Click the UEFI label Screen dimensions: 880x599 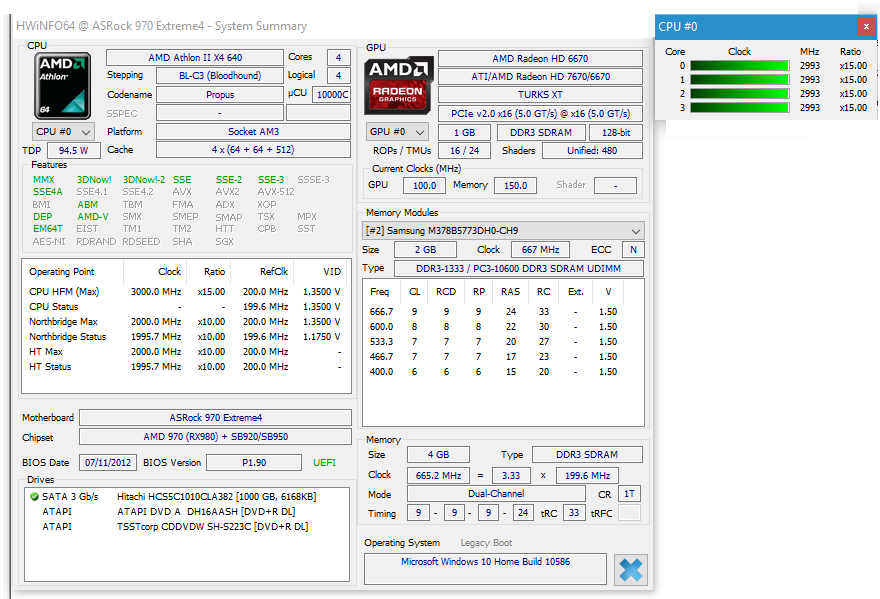tap(324, 463)
